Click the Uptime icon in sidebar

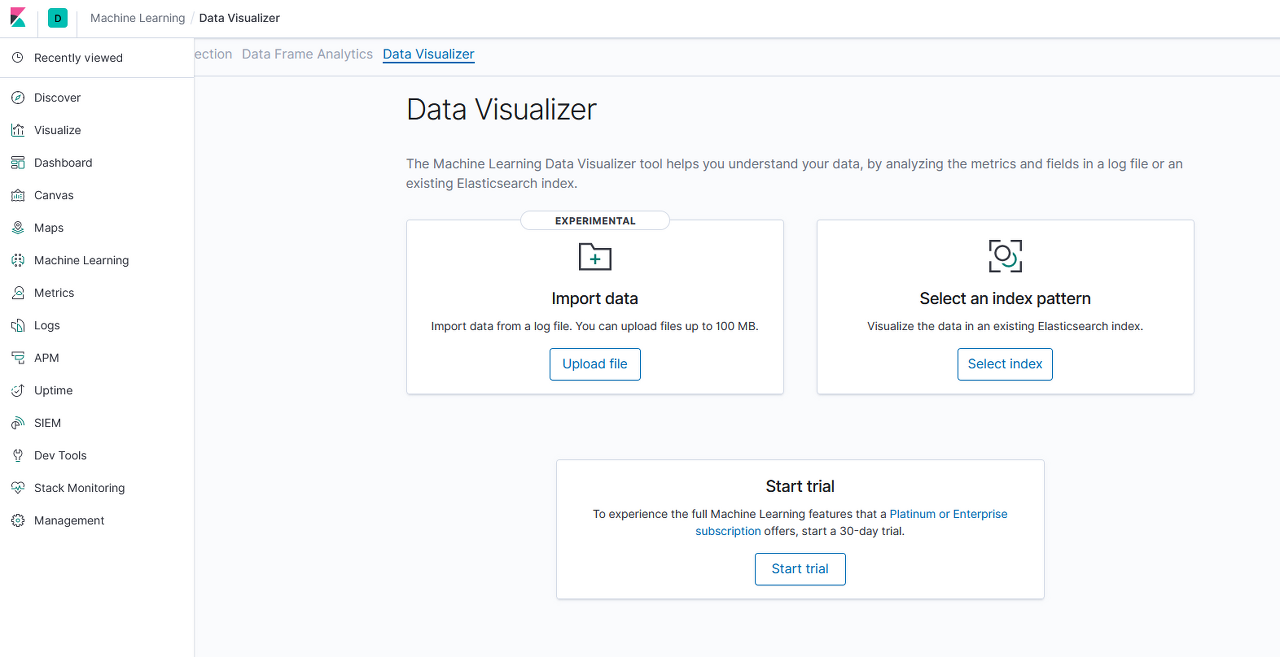(17, 390)
